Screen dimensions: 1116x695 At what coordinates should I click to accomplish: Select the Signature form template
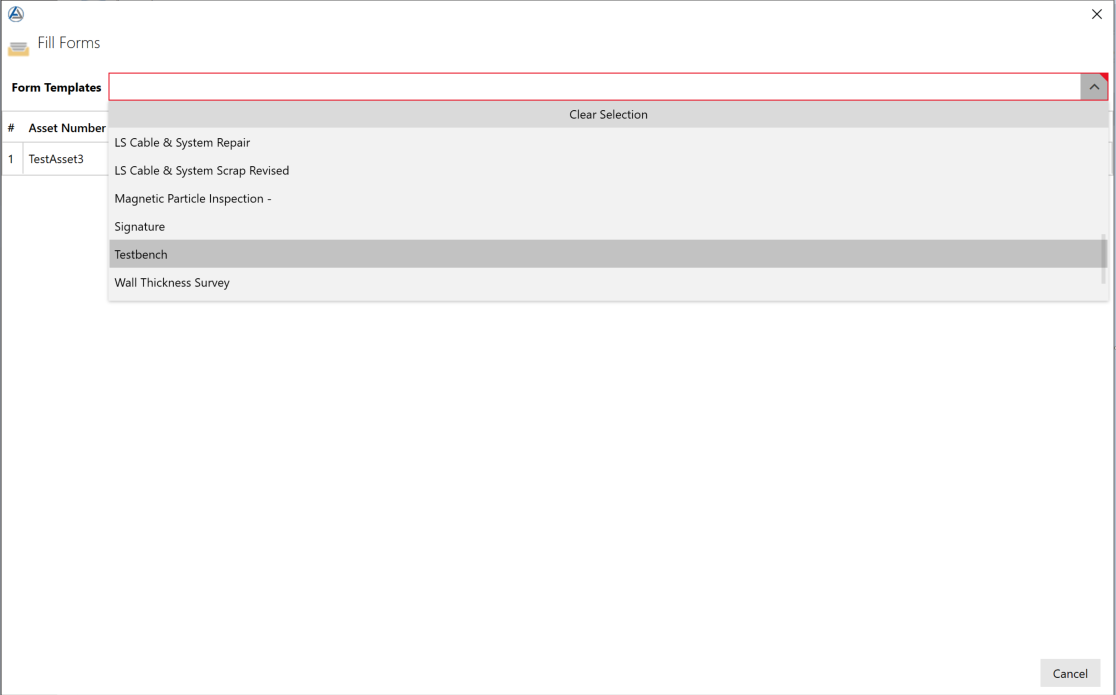(140, 227)
